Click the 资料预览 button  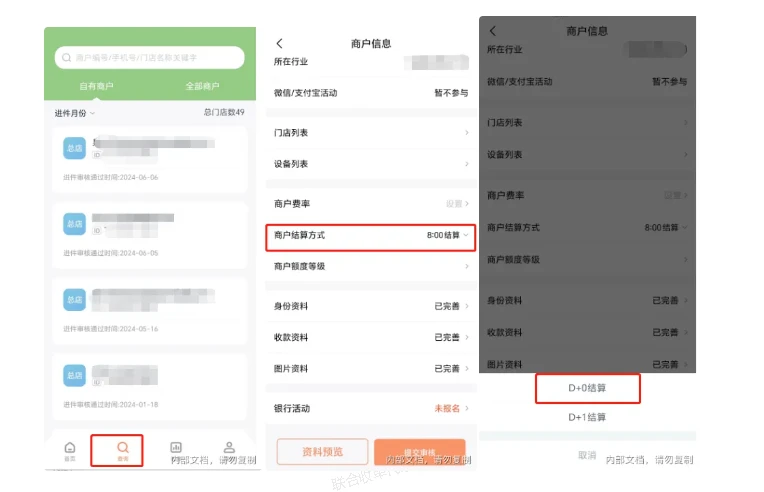(x=322, y=452)
